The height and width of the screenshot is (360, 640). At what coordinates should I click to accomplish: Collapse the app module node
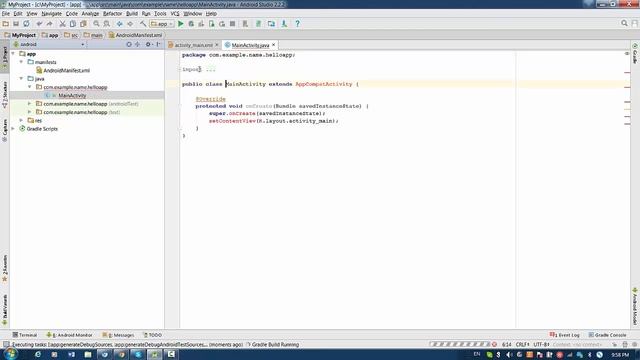point(13,53)
